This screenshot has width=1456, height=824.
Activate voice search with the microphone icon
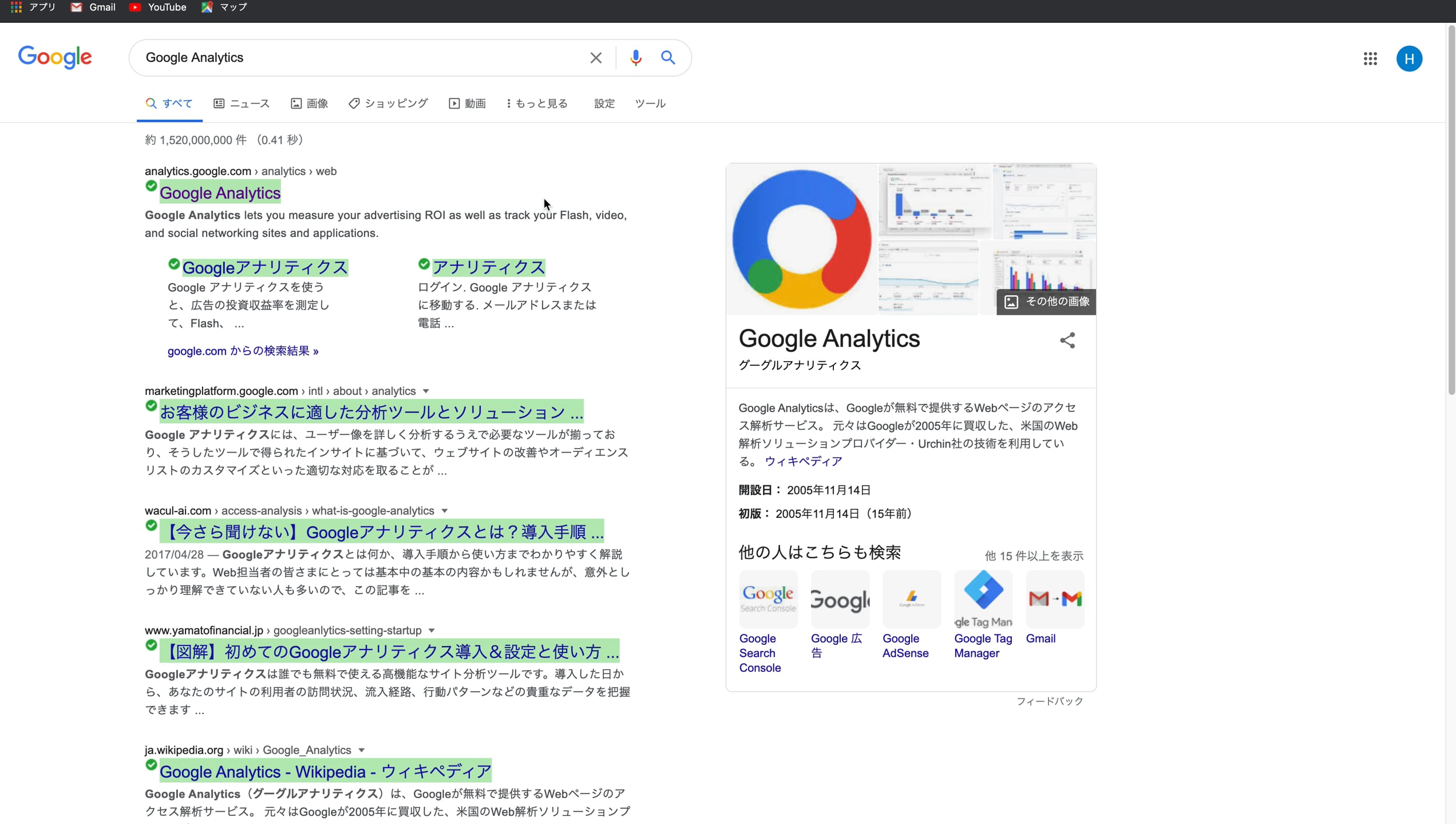tap(635, 57)
